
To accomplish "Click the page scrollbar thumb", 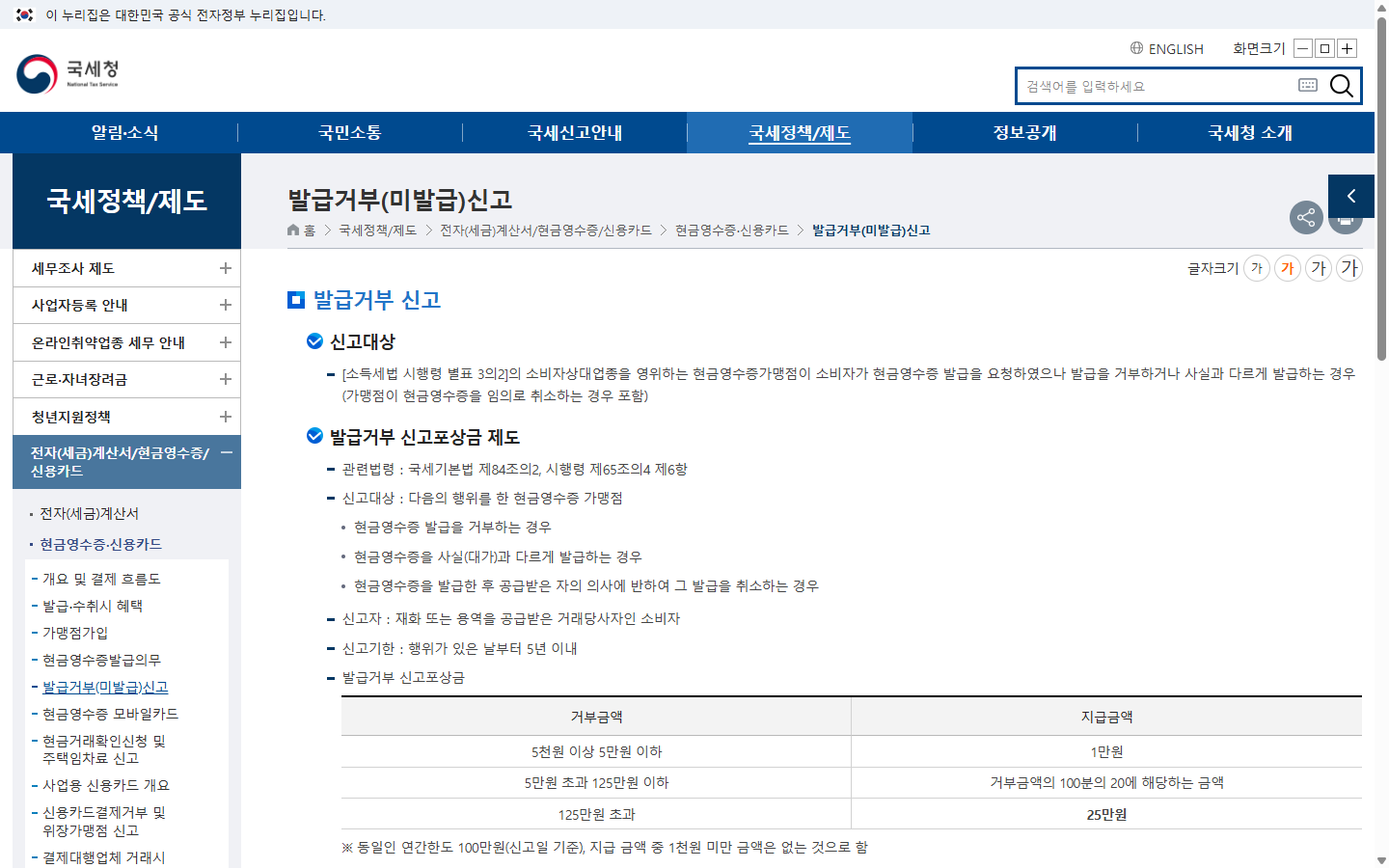I will pyautogui.click(x=1381, y=188).
